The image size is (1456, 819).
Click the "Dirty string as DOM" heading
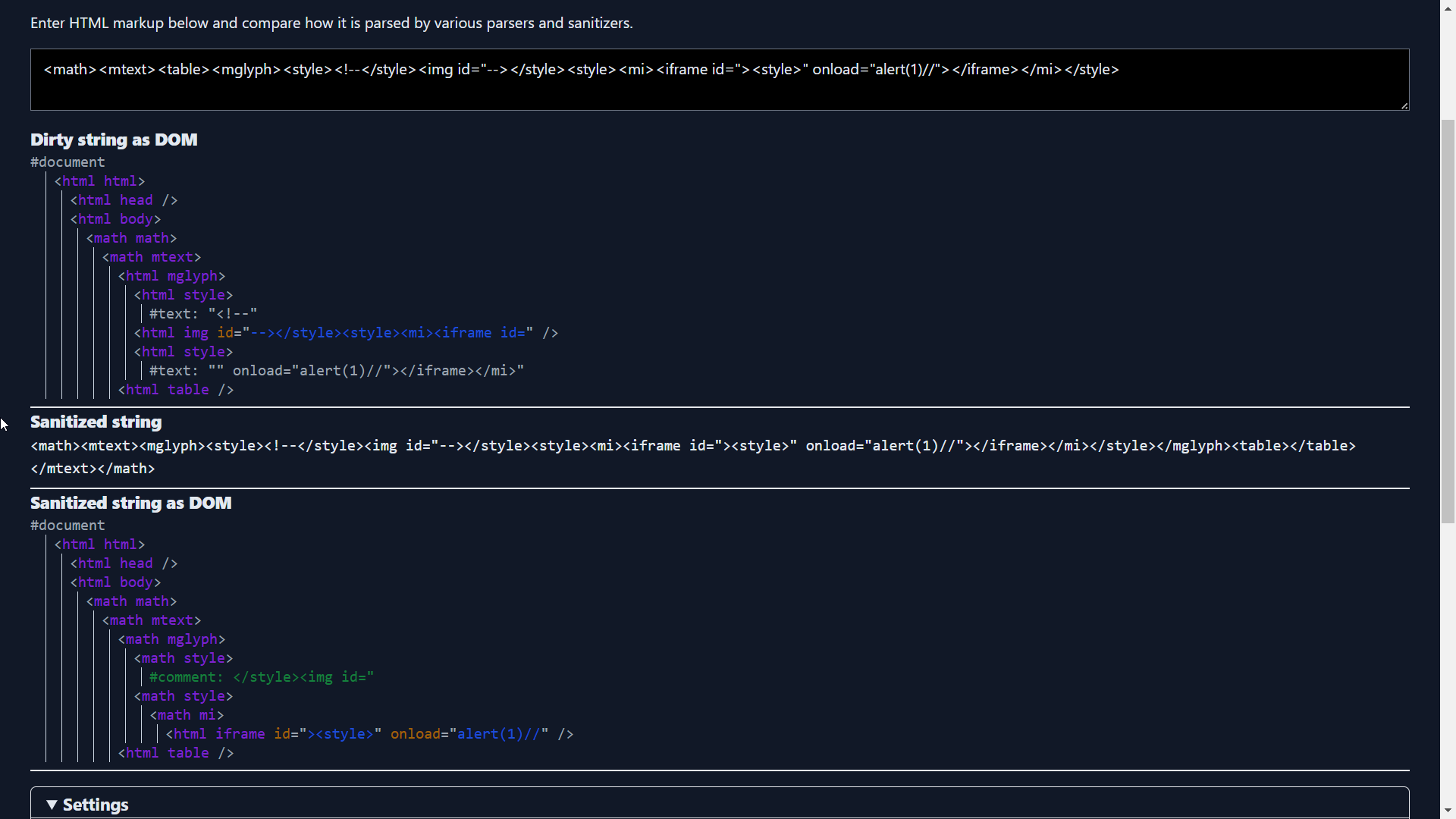click(x=114, y=140)
